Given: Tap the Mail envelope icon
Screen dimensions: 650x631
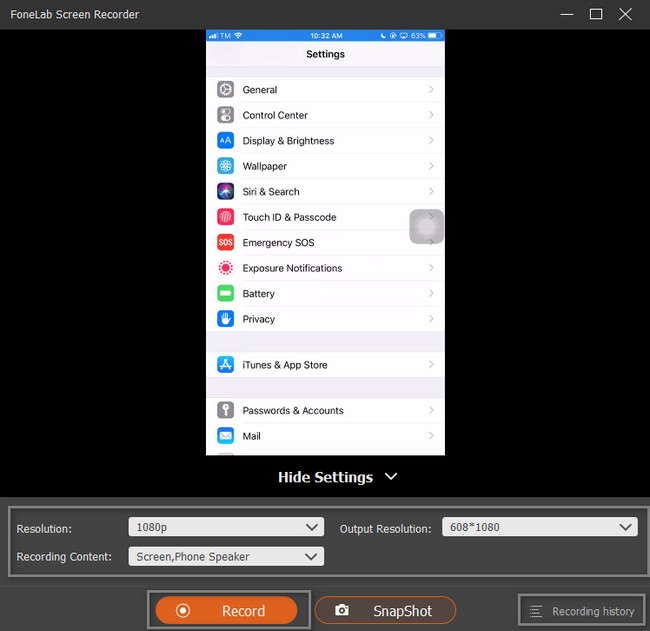Looking at the screenshot, I should 226,436.
